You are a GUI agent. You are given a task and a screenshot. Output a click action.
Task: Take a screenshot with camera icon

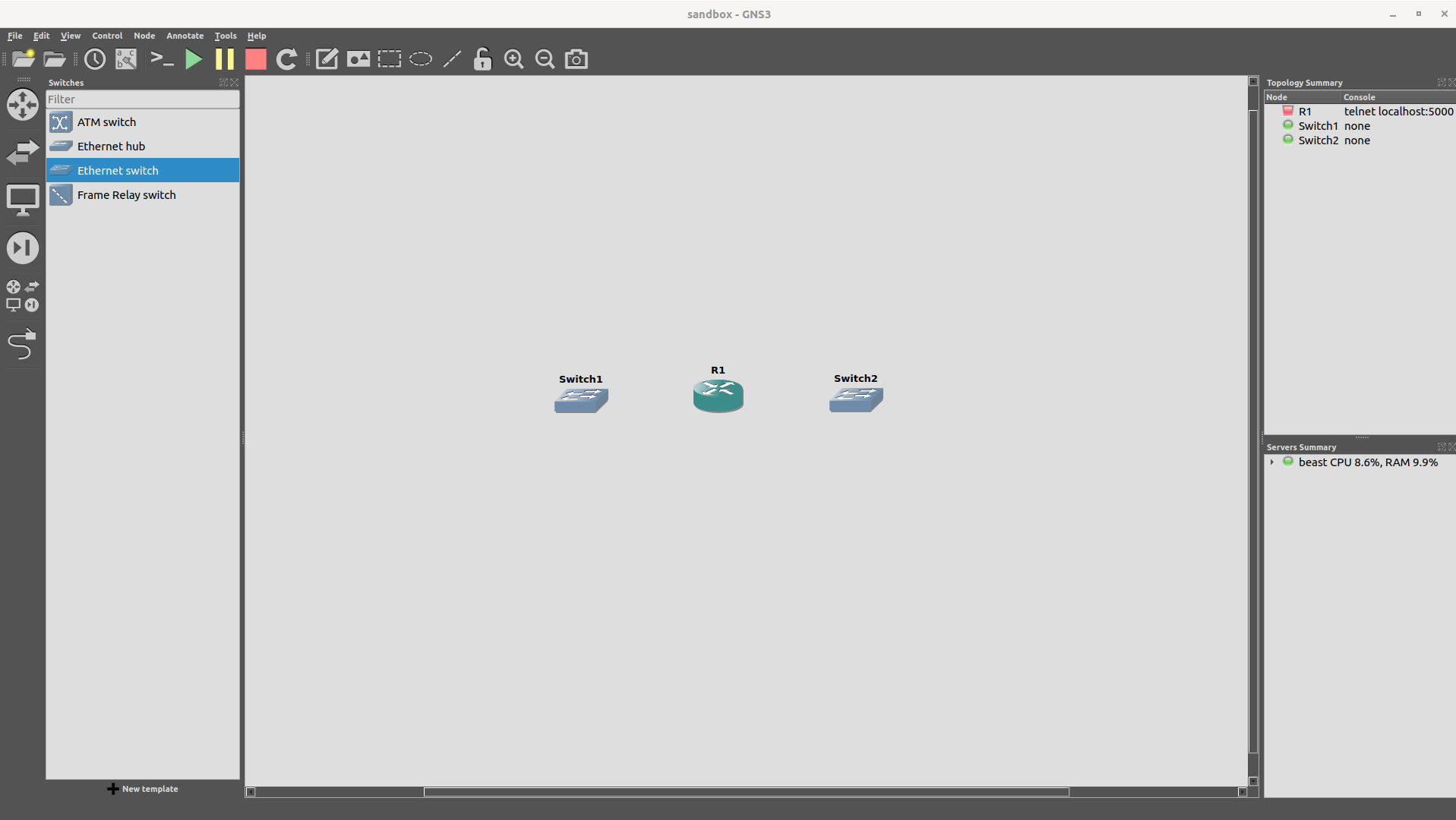576,59
